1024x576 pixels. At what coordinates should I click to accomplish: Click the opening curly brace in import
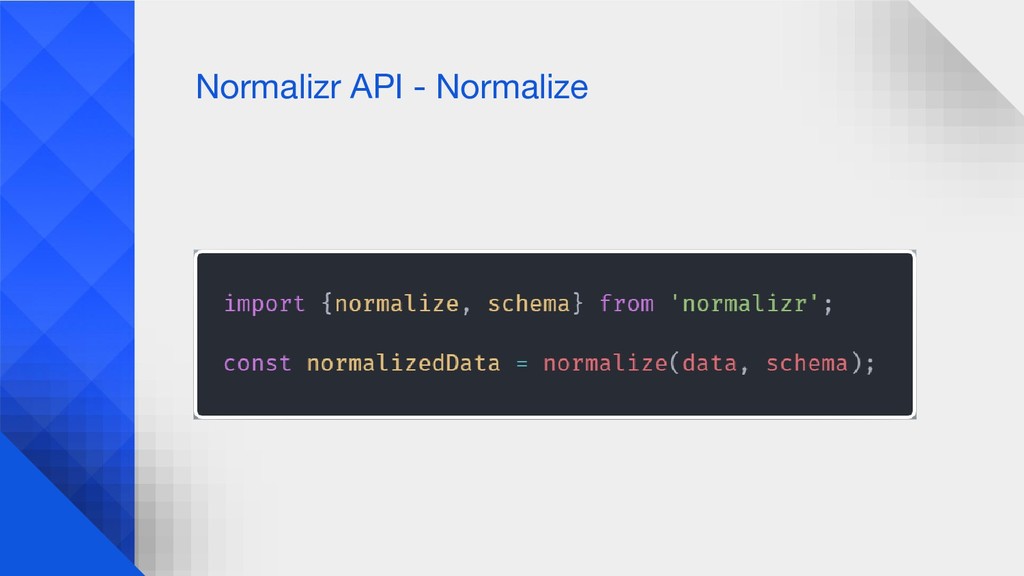pyautogui.click(x=327, y=304)
